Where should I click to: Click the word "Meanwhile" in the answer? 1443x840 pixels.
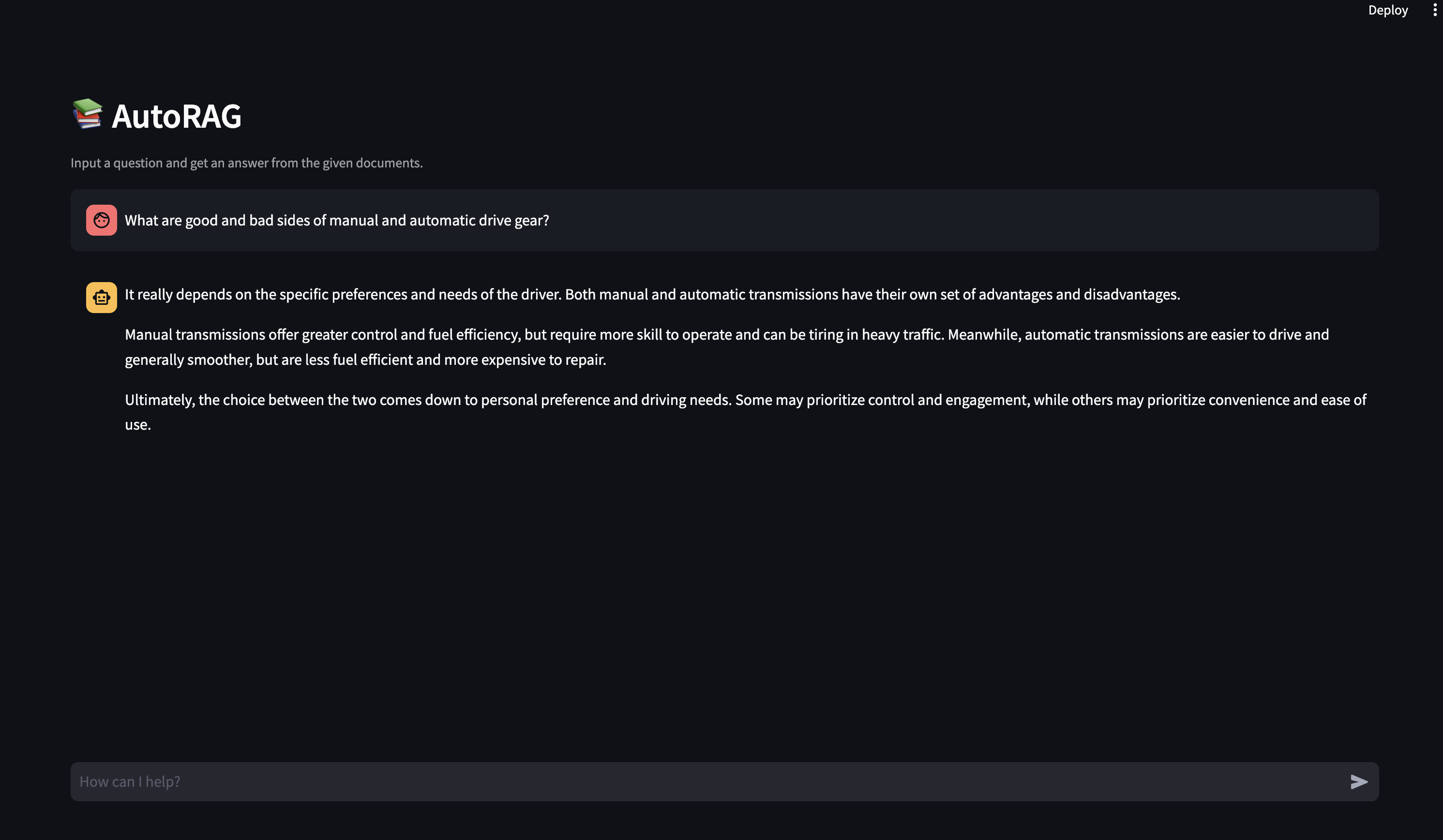(x=983, y=334)
